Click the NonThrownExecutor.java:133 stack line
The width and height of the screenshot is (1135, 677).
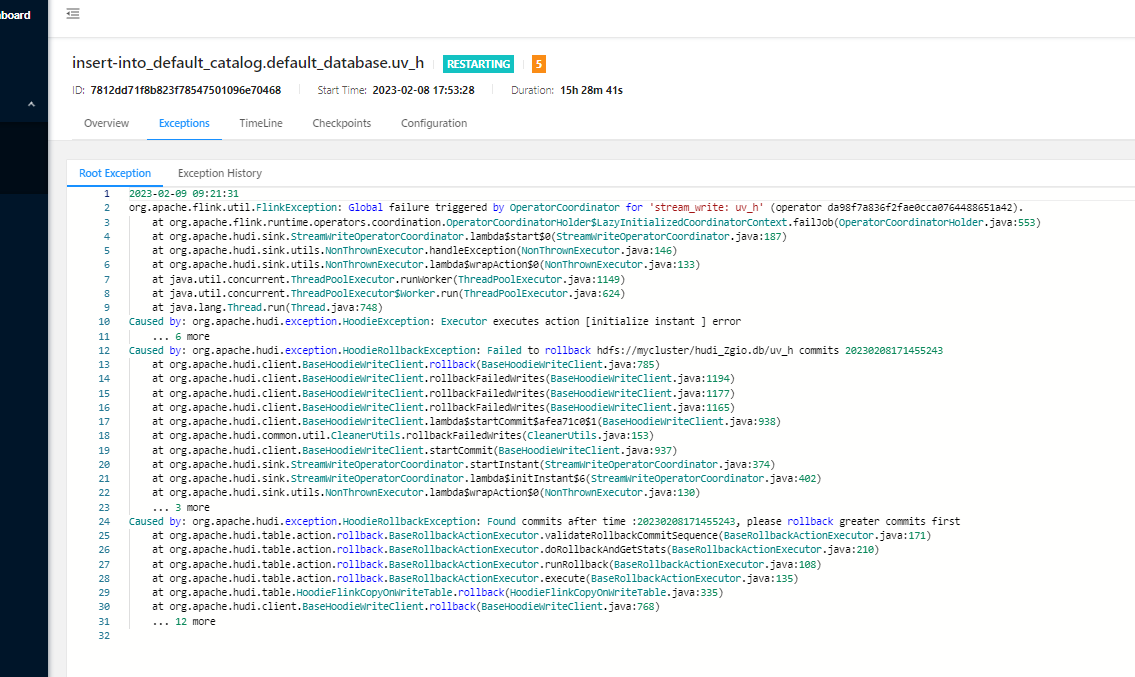[x=426, y=264]
